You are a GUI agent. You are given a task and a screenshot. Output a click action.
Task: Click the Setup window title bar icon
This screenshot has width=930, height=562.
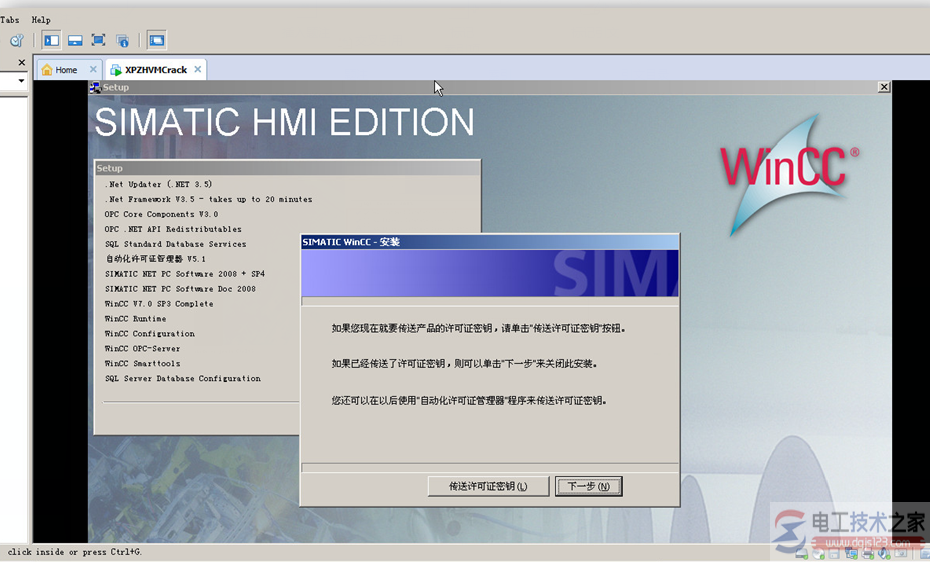(x=95, y=88)
